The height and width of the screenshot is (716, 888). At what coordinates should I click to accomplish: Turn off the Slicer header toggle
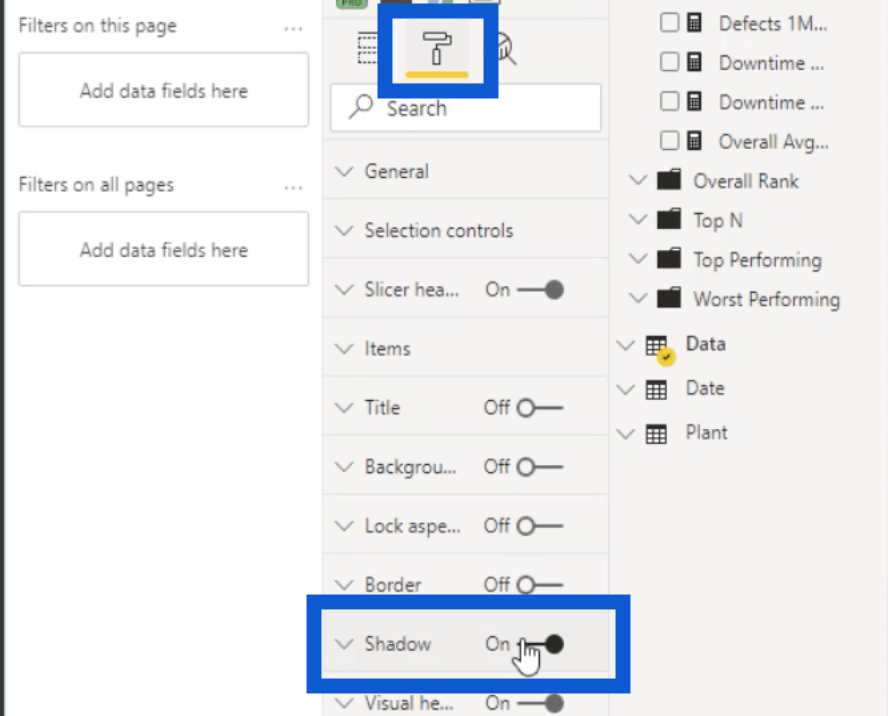tap(540, 290)
